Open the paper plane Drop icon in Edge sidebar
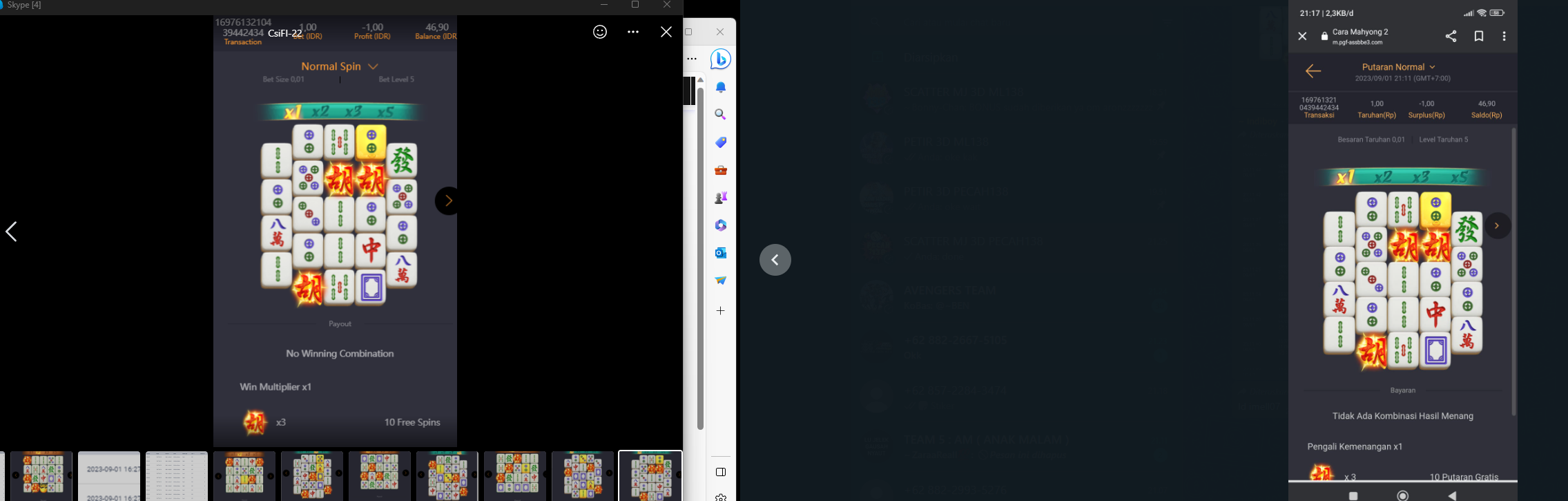Image resolution: width=1568 pixels, height=501 pixels. click(721, 281)
